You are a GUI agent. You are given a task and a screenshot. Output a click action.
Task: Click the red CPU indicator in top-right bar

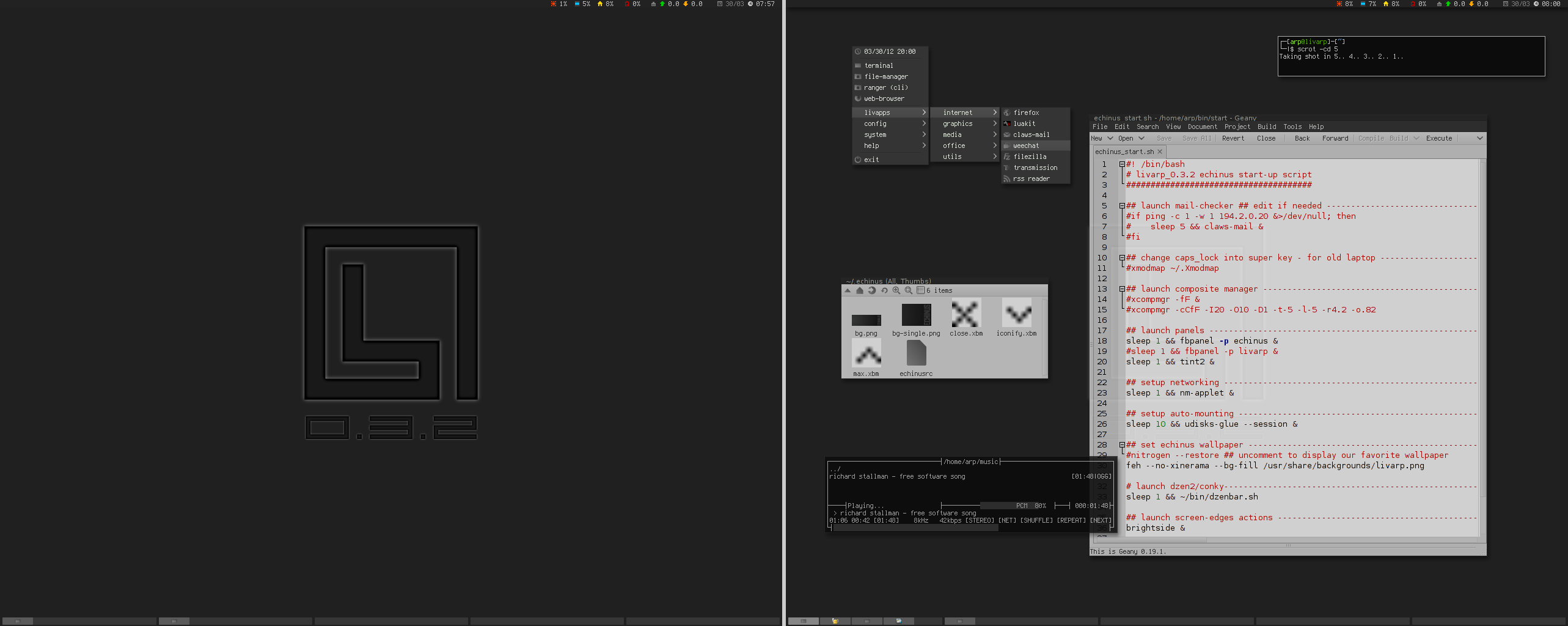point(1340,4)
